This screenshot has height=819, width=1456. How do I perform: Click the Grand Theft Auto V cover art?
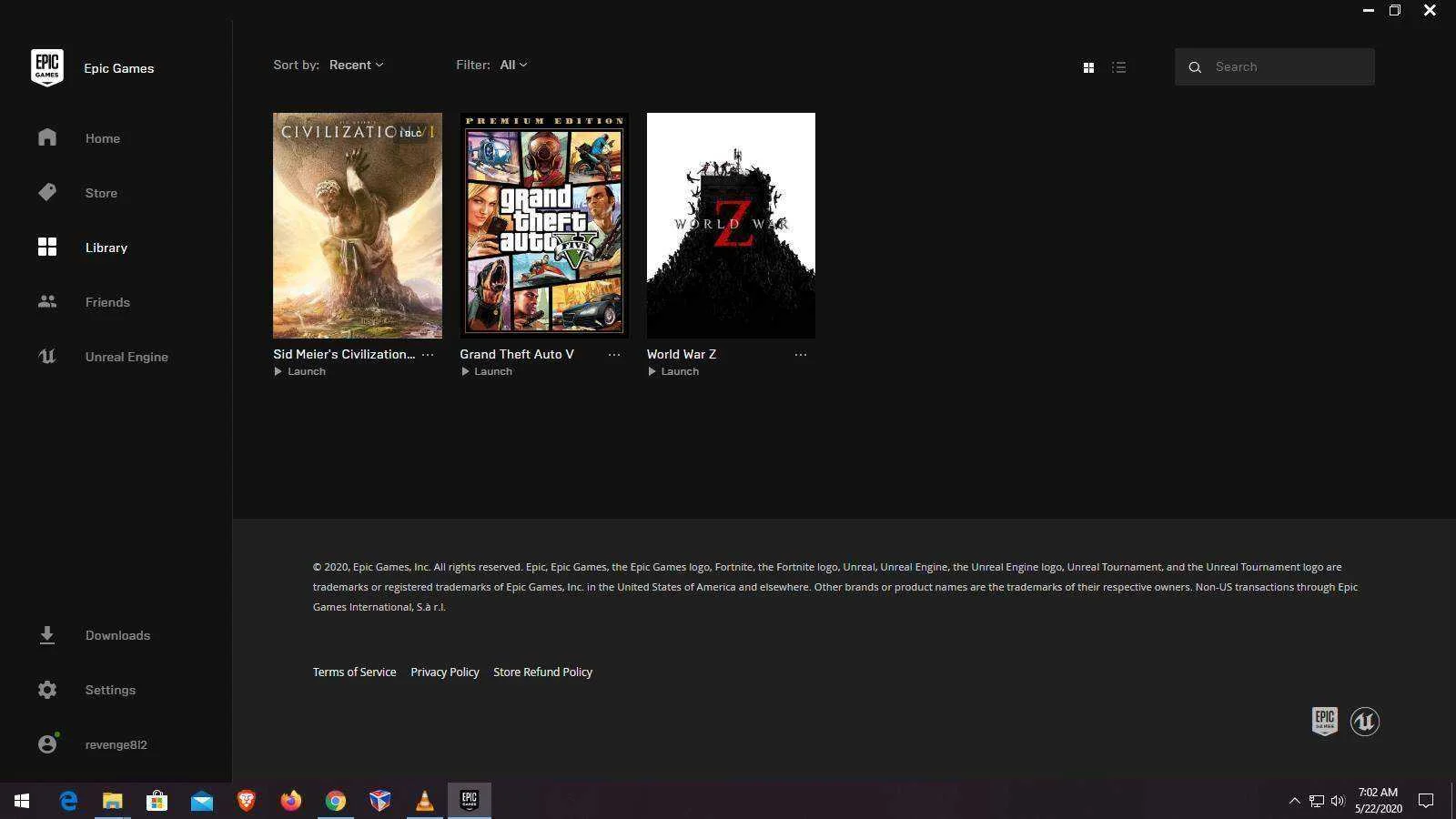(544, 226)
